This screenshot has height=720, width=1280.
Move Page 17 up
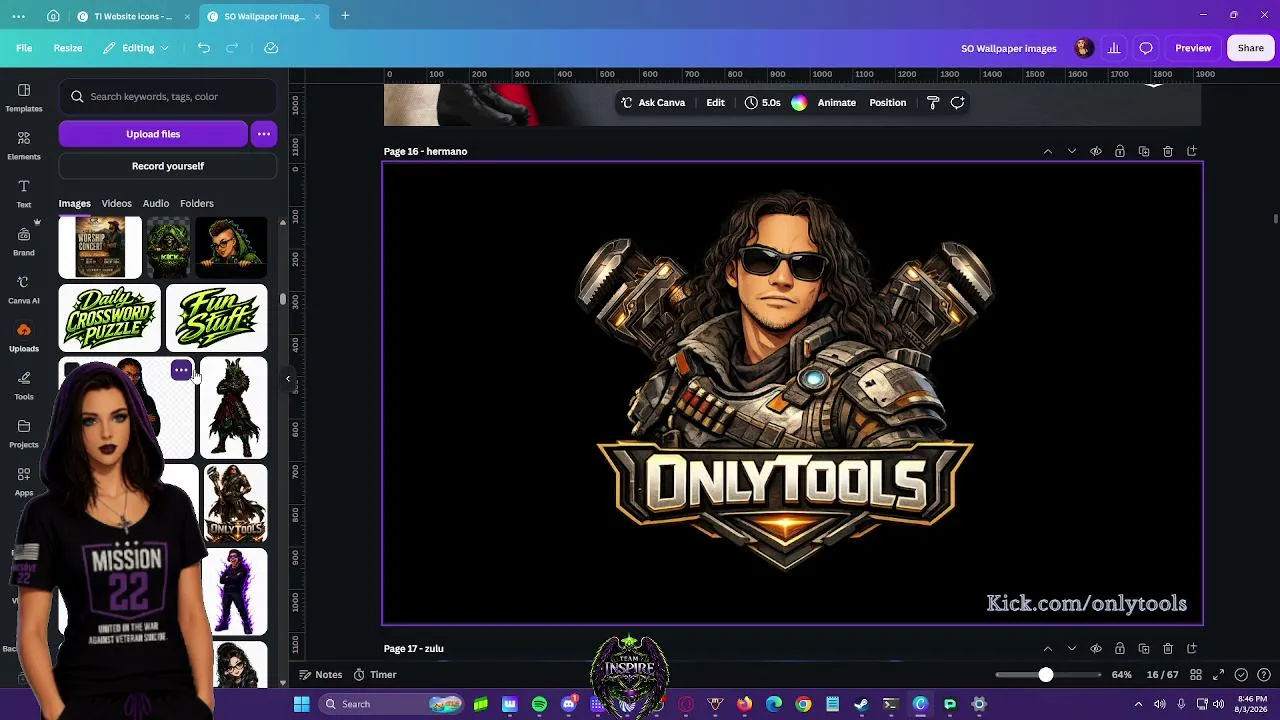(1048, 648)
